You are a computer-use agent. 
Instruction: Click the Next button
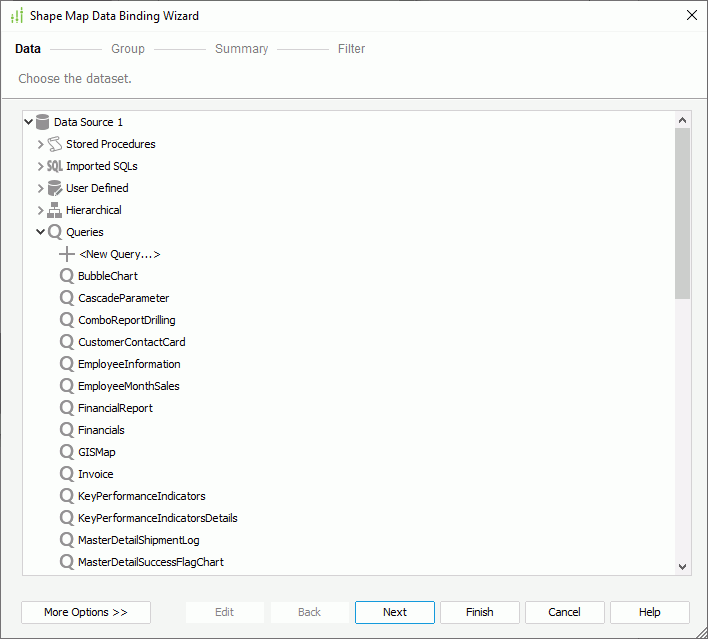click(395, 612)
